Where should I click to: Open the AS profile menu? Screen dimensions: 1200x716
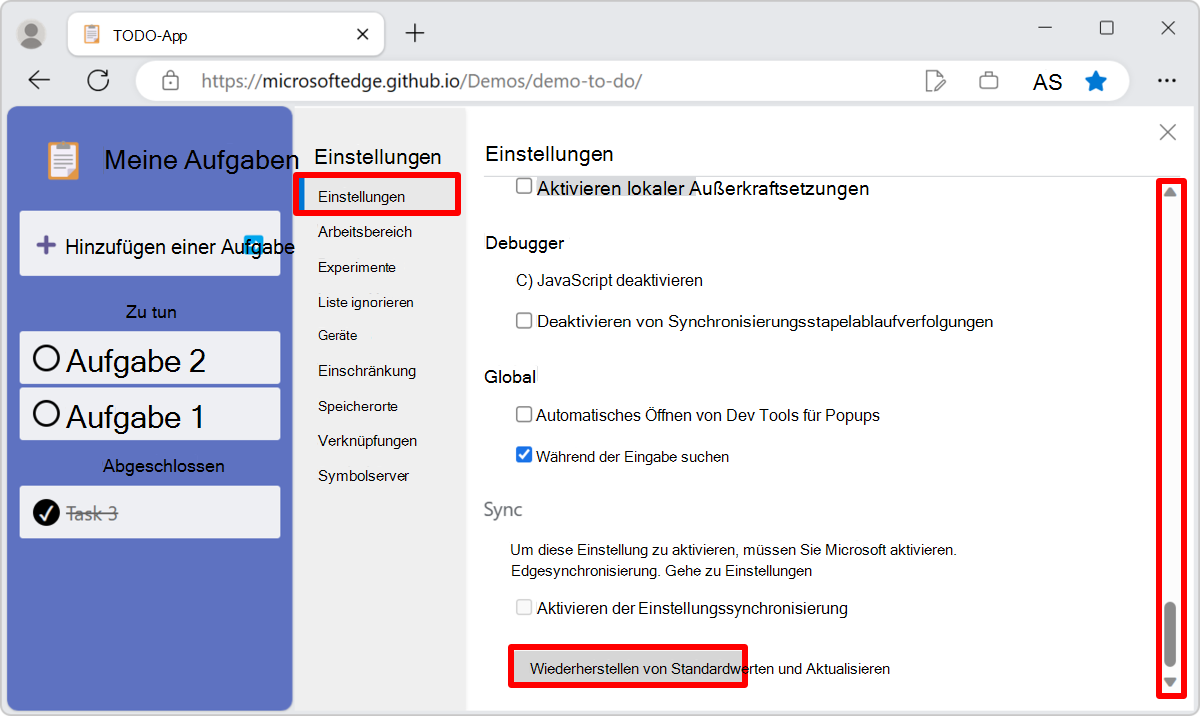point(1047,81)
